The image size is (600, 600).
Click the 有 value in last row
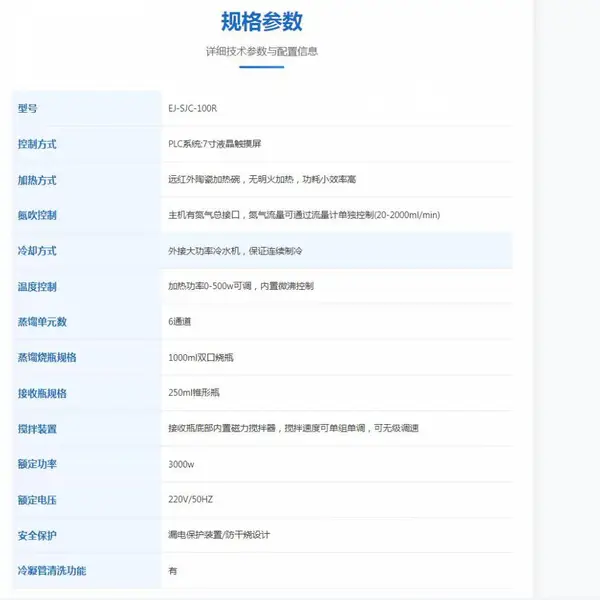click(173, 571)
